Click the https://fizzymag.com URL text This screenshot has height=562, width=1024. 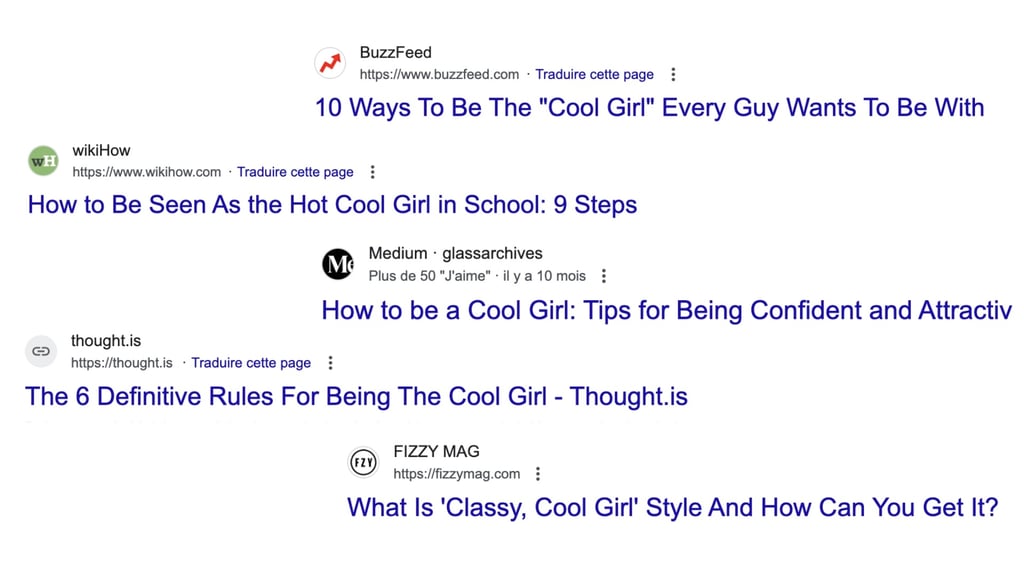click(456, 474)
